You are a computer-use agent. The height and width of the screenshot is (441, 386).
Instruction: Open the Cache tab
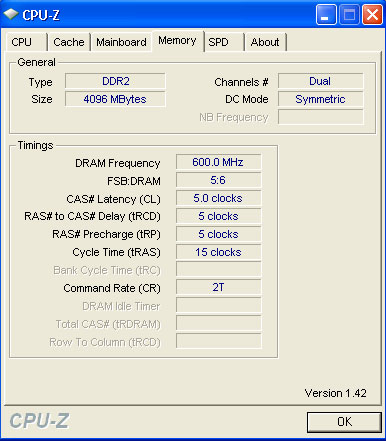tap(69, 42)
